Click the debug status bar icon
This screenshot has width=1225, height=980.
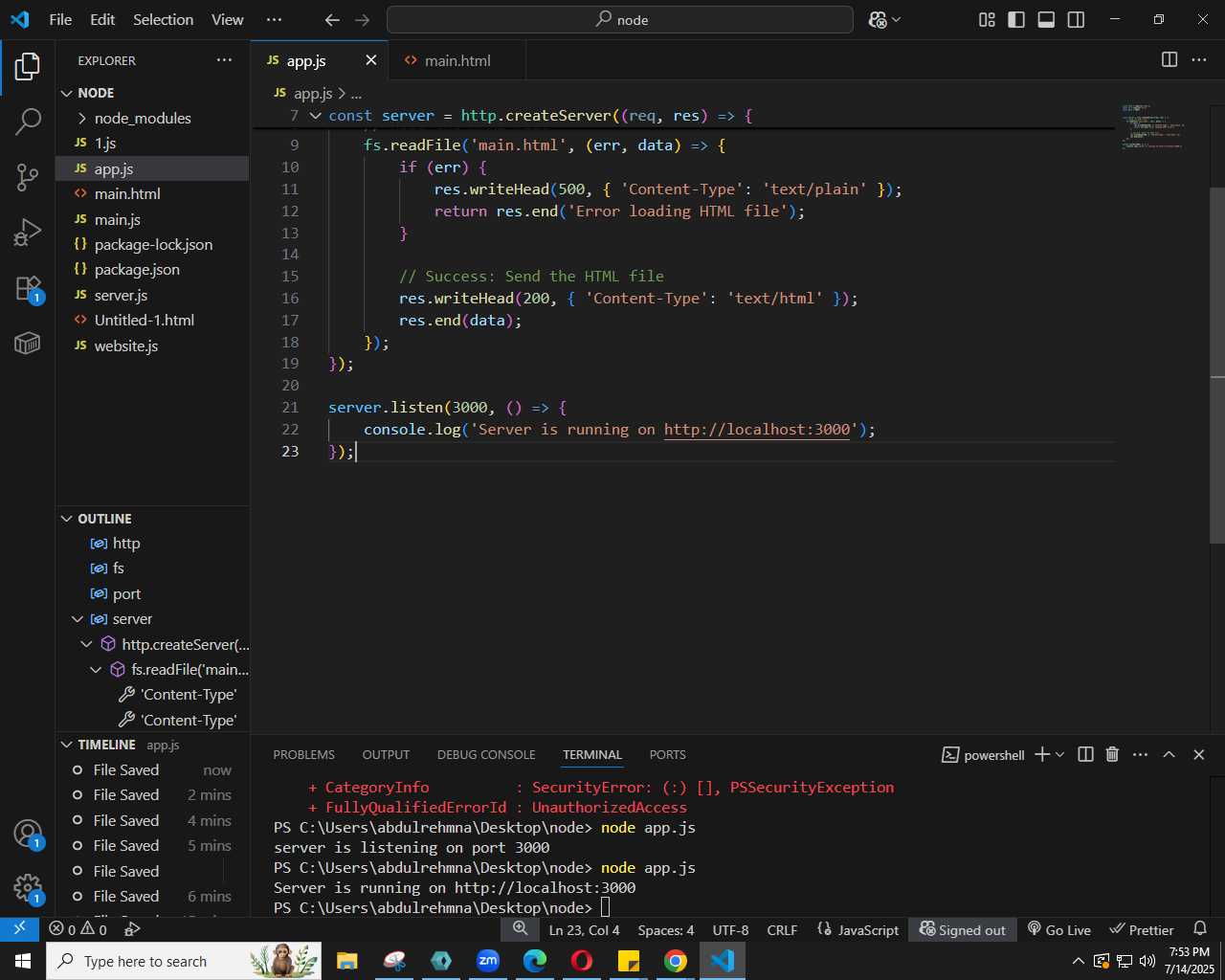click(132, 929)
